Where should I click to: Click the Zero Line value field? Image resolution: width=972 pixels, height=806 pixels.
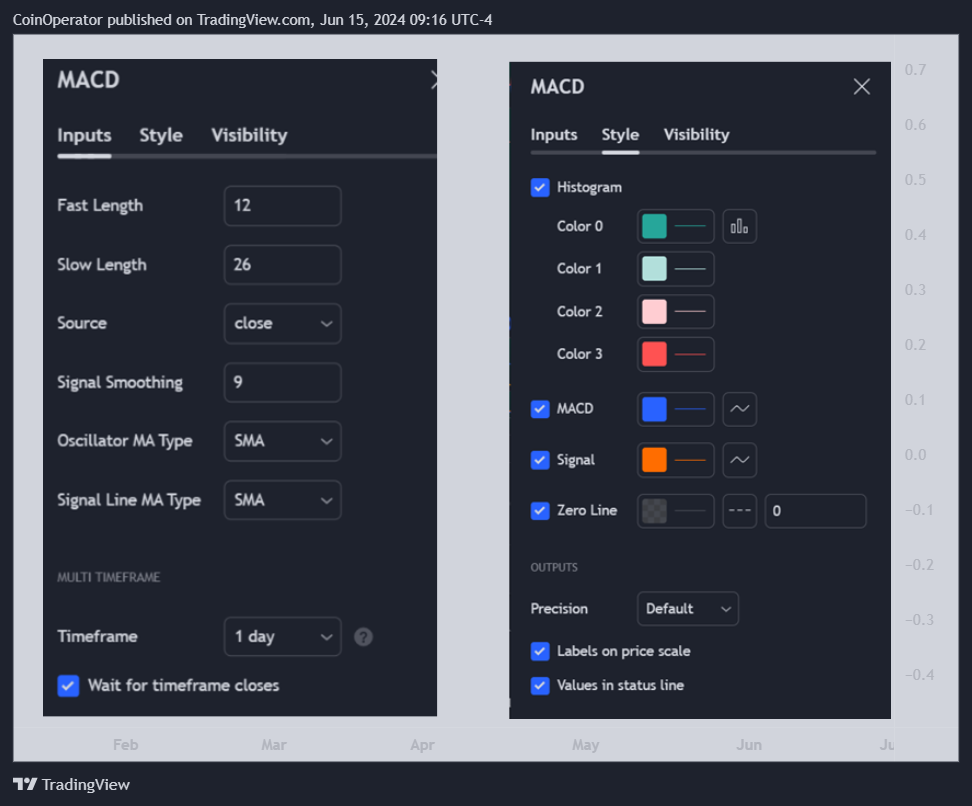pos(815,511)
